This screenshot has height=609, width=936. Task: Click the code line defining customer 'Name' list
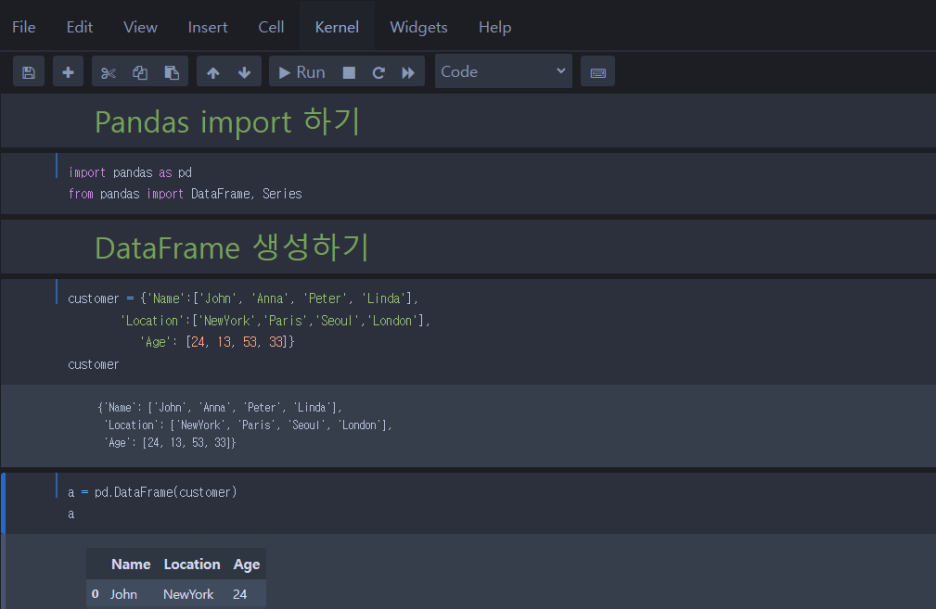243,299
